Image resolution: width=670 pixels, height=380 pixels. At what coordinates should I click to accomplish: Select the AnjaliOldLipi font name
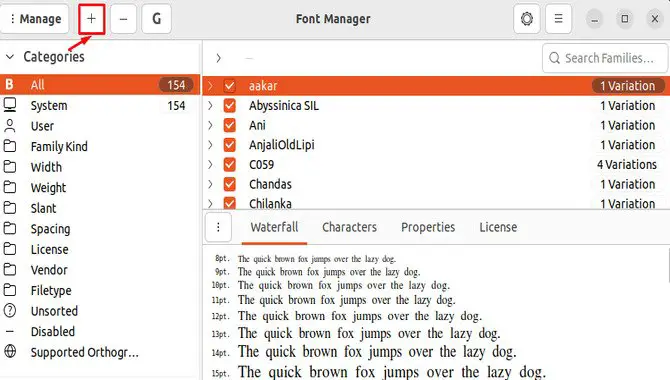click(282, 145)
